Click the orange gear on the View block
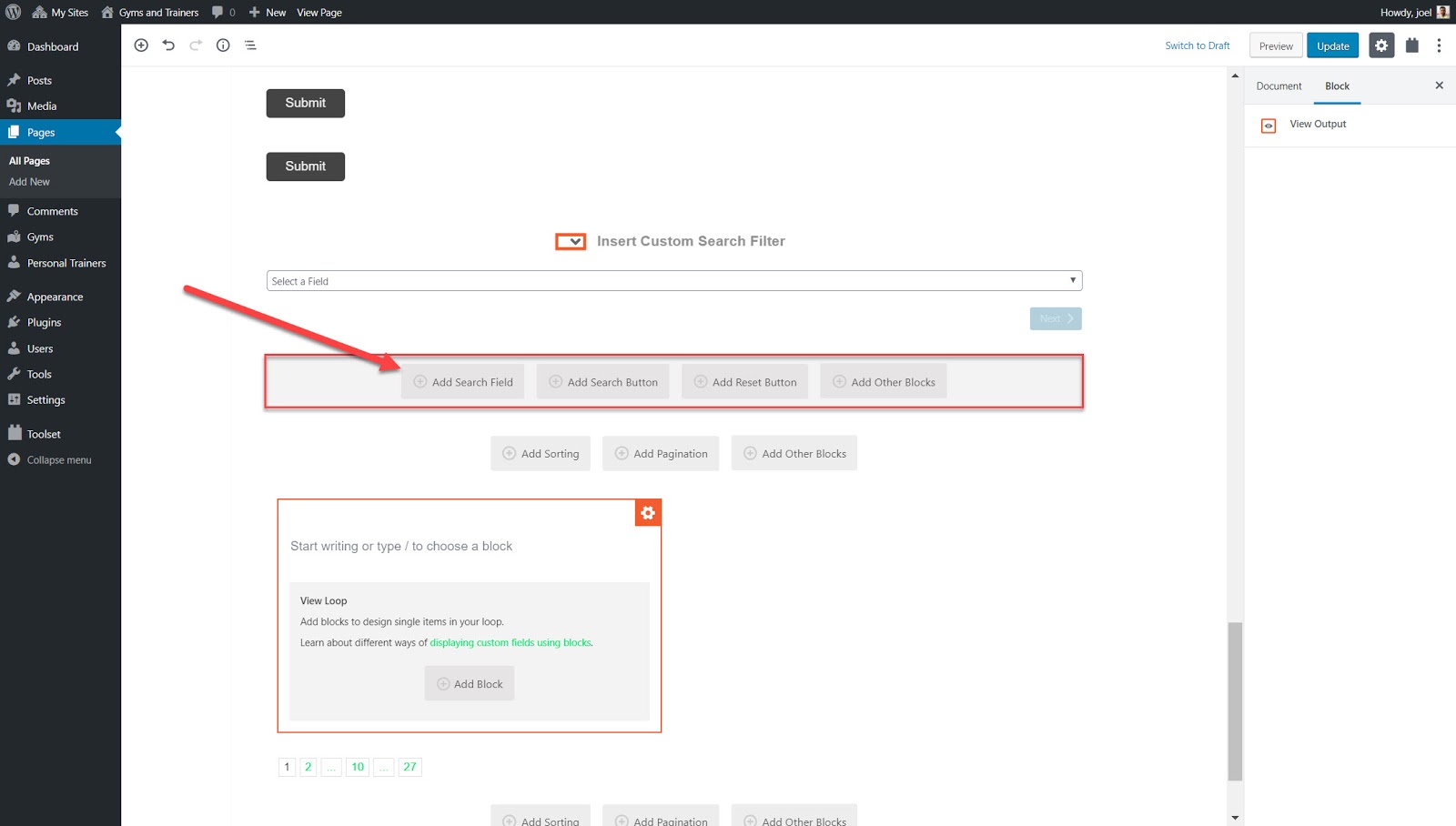The width and height of the screenshot is (1456, 826). coord(647,512)
